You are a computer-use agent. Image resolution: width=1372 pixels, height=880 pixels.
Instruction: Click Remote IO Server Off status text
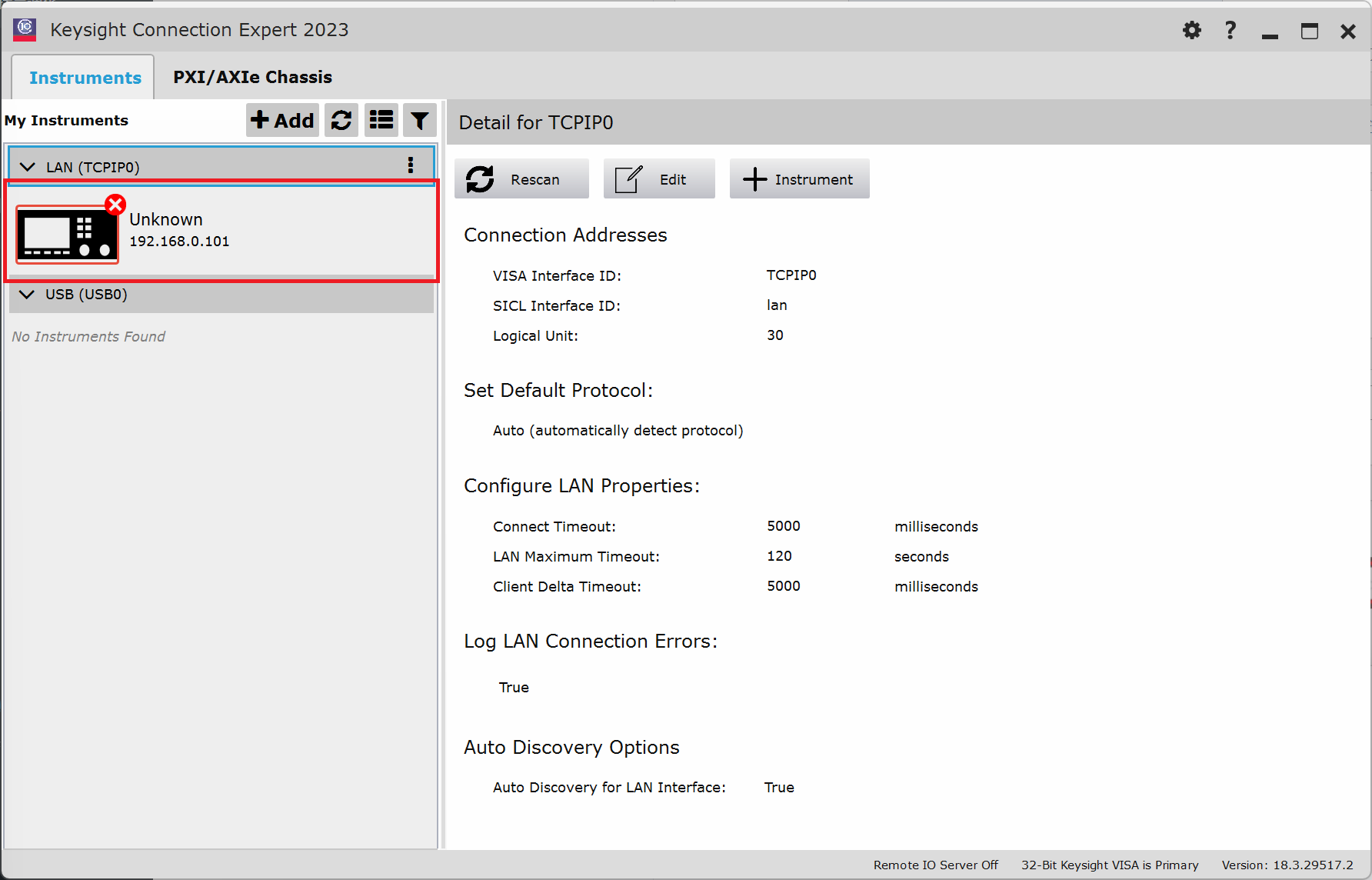click(x=935, y=865)
